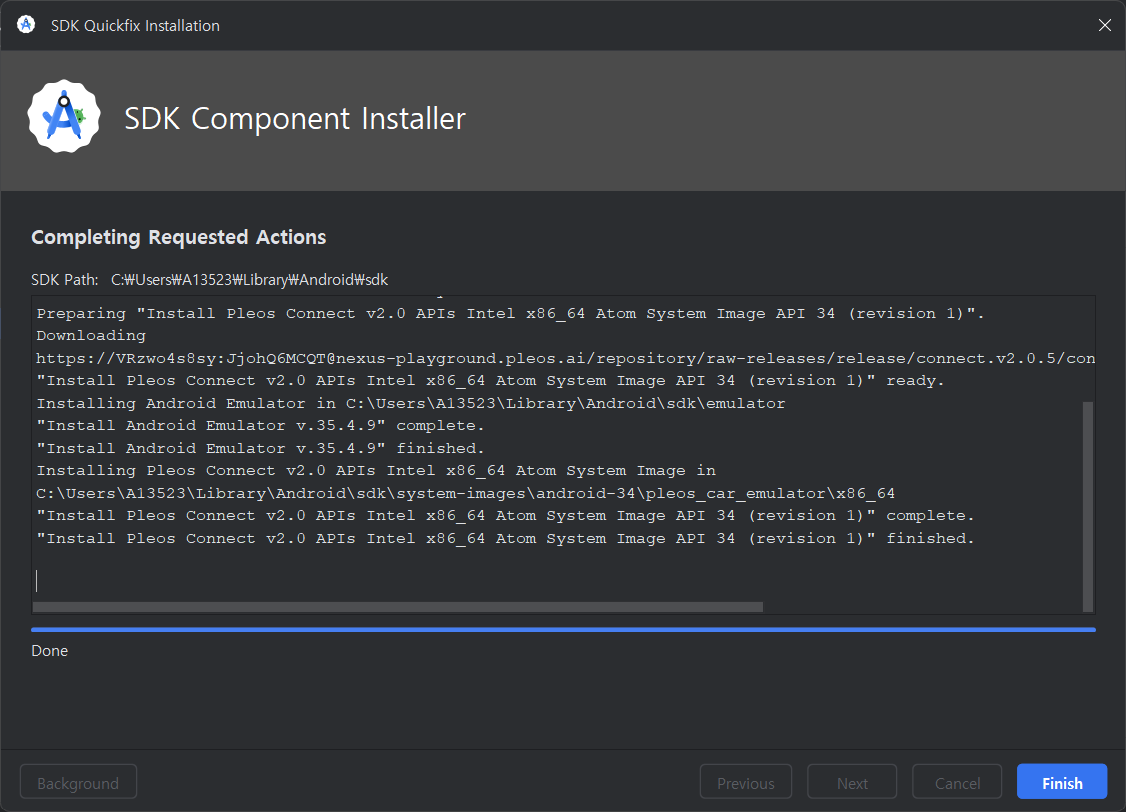This screenshot has width=1126, height=812.
Task: Click the Android Emulator v.35.4.9 finished line
Action: pos(260,448)
